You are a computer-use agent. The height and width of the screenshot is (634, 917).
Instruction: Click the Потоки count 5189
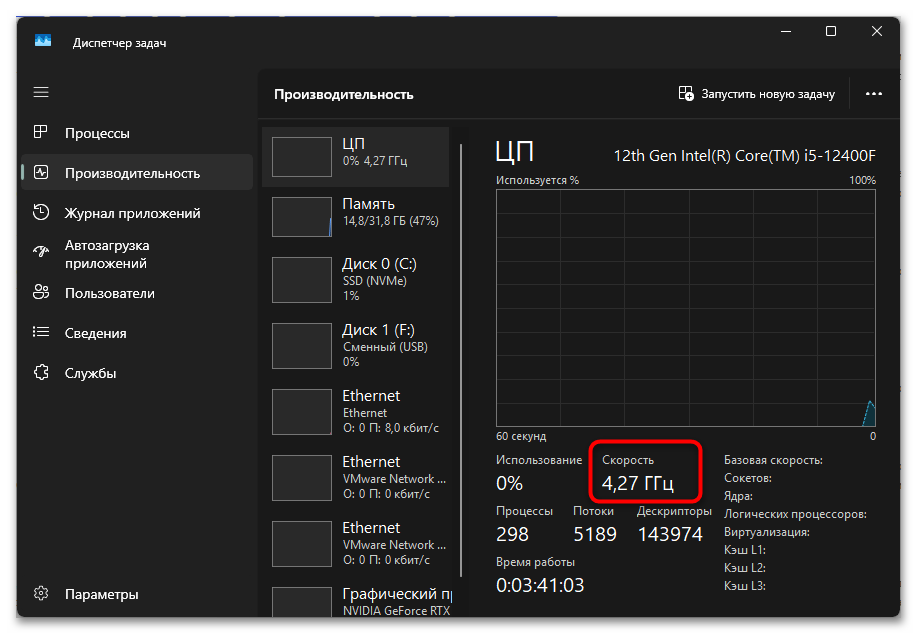[595, 534]
